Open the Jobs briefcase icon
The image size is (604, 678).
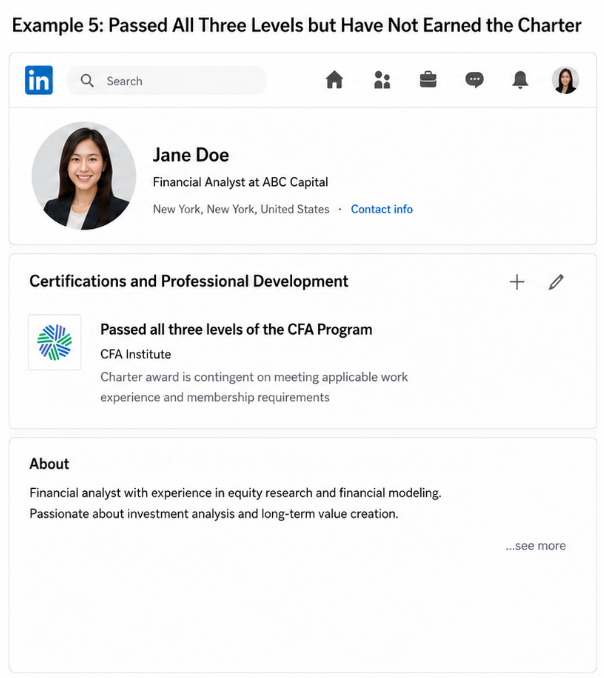point(428,80)
